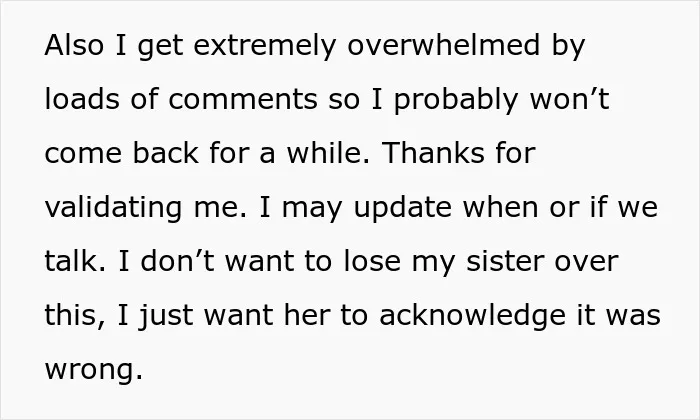Click the word "loads" in the second line
Image resolution: width=700 pixels, height=420 pixels.
[x=82, y=99]
